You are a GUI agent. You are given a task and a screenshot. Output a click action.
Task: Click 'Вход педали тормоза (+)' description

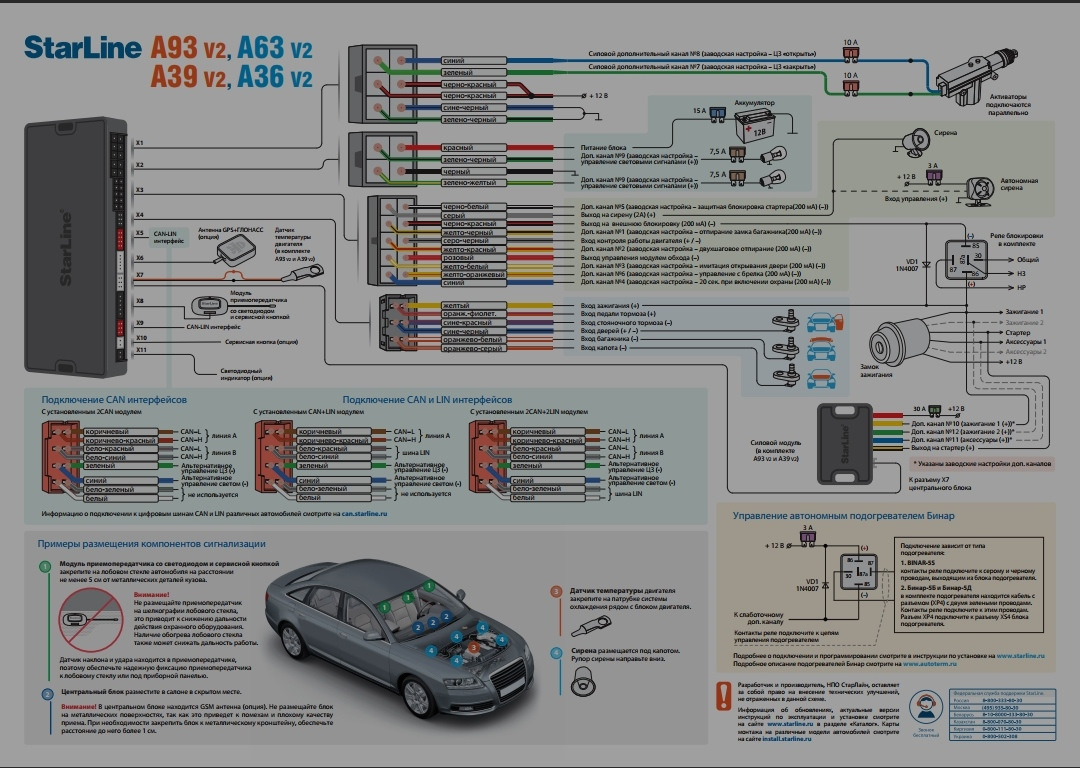point(618,313)
